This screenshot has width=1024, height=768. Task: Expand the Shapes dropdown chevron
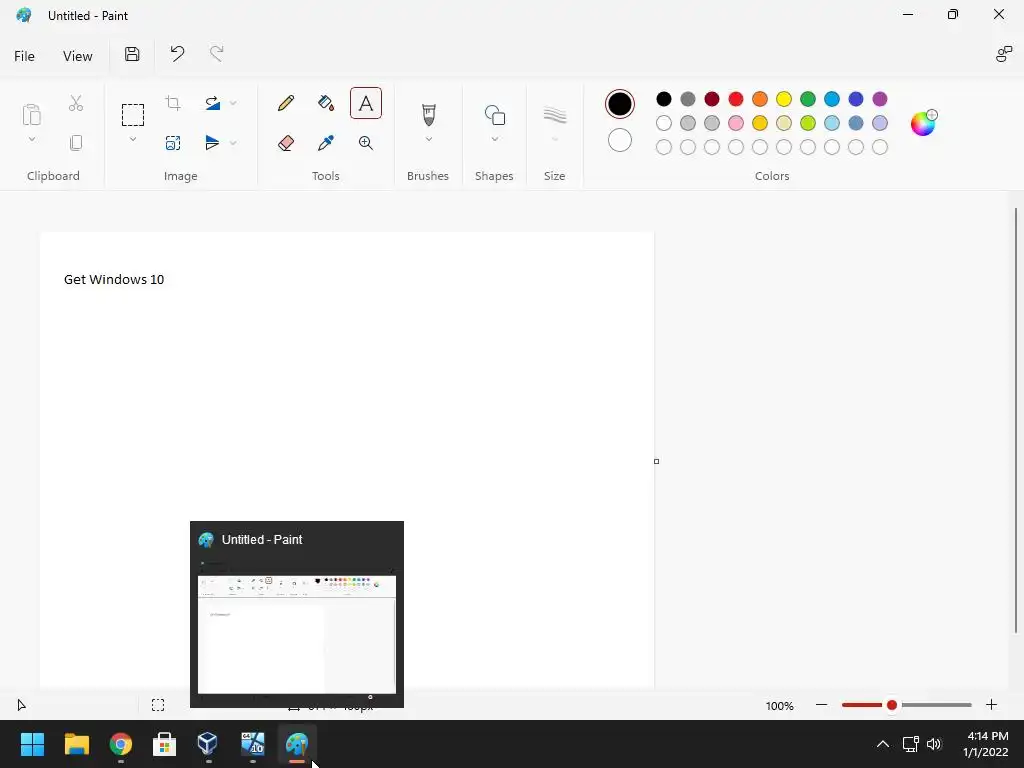click(x=494, y=139)
